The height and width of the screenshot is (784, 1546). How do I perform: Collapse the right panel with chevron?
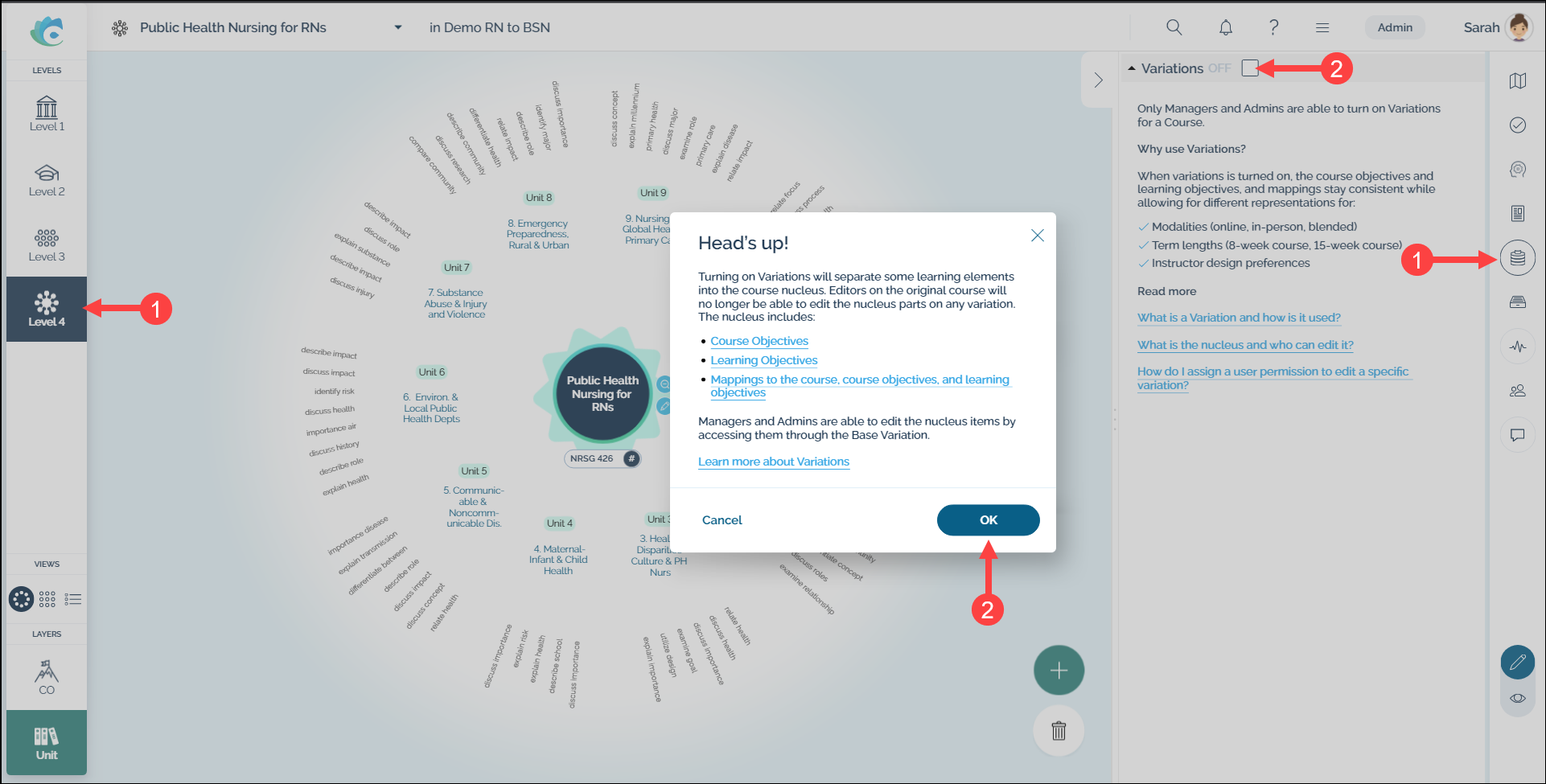click(x=1098, y=80)
